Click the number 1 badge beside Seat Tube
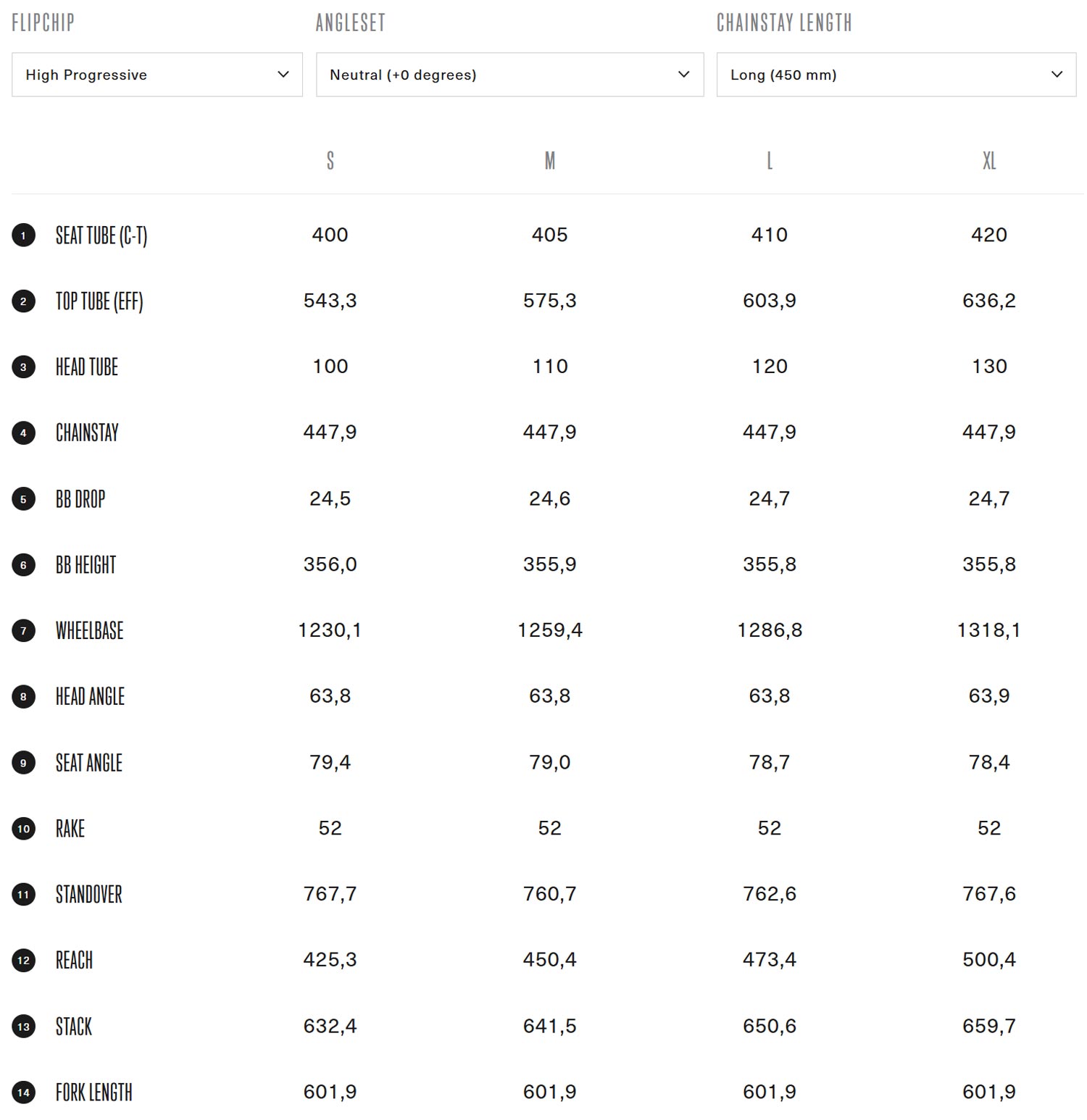The image size is (1087, 1120). click(x=24, y=235)
